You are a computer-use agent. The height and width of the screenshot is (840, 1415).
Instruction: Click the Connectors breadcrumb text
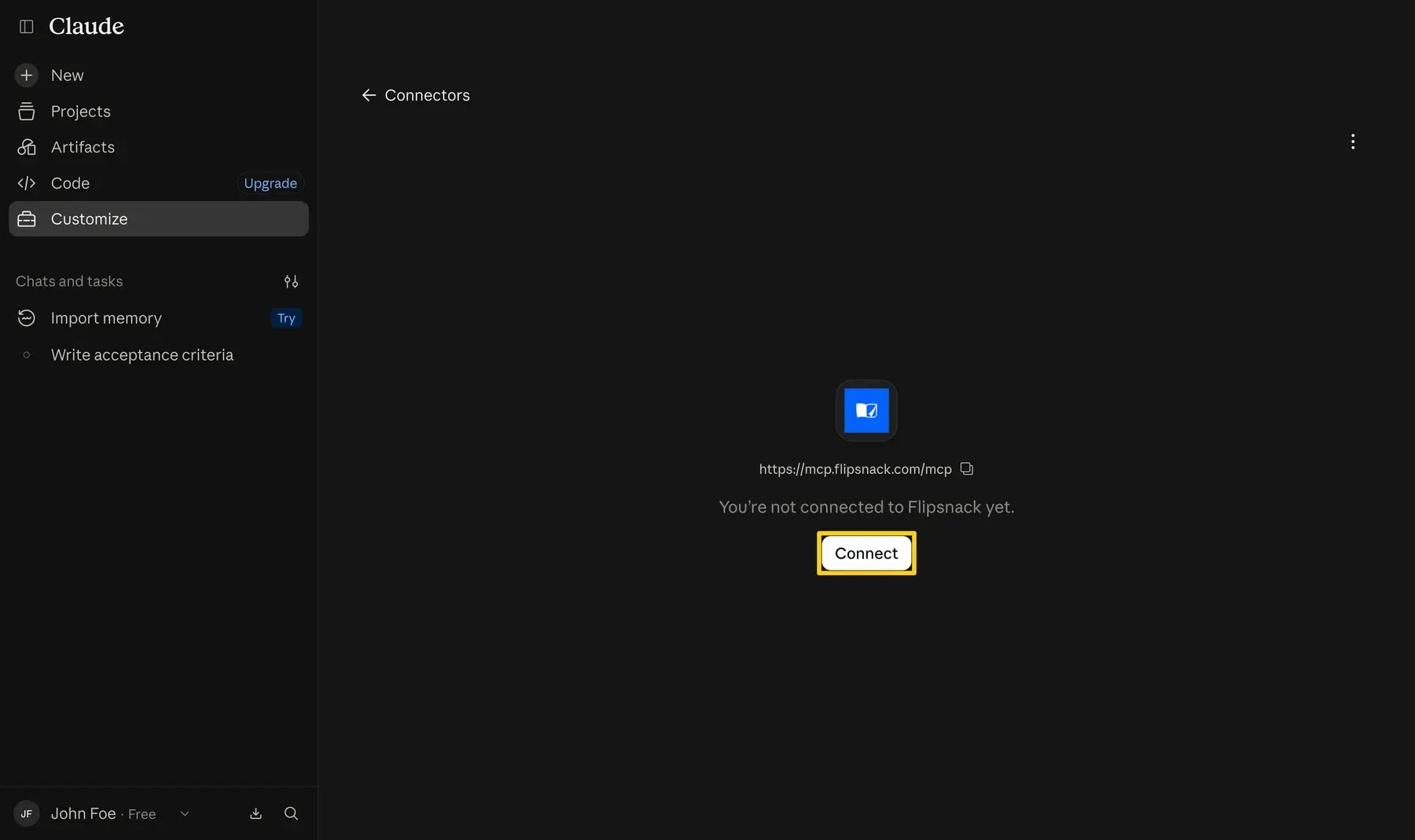point(427,95)
